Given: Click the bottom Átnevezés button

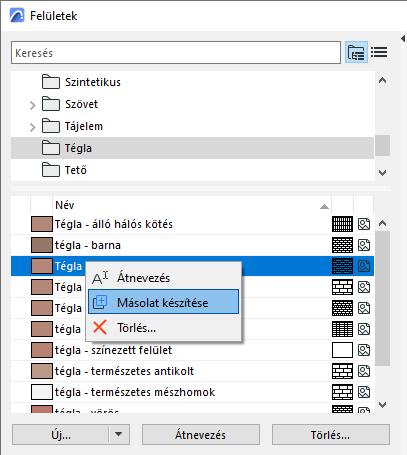Looking at the screenshot, I should pos(201,435).
